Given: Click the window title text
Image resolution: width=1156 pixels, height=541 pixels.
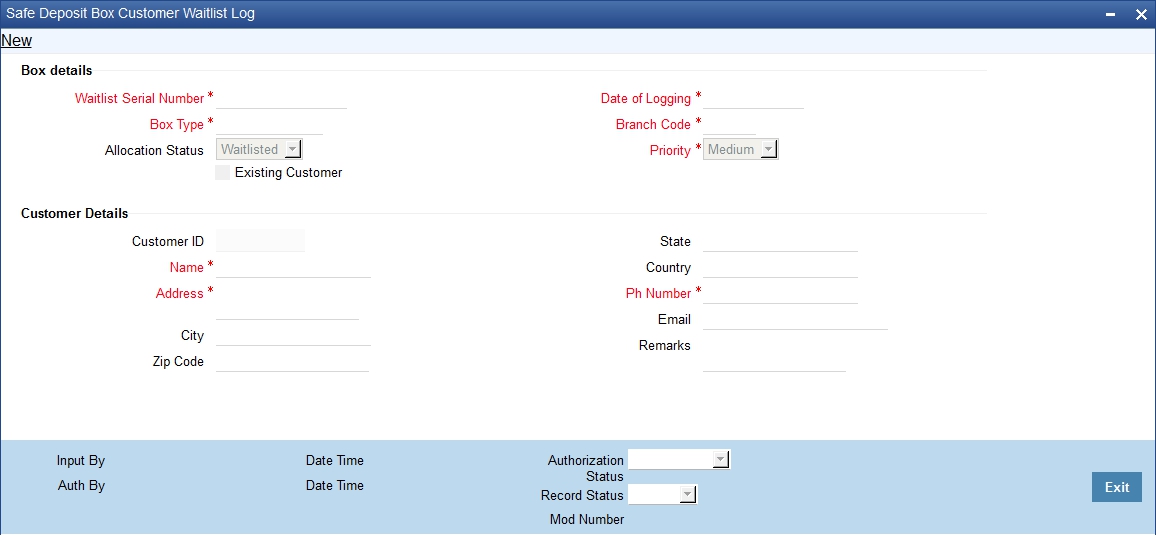Looking at the screenshot, I should pyautogui.click(x=130, y=13).
